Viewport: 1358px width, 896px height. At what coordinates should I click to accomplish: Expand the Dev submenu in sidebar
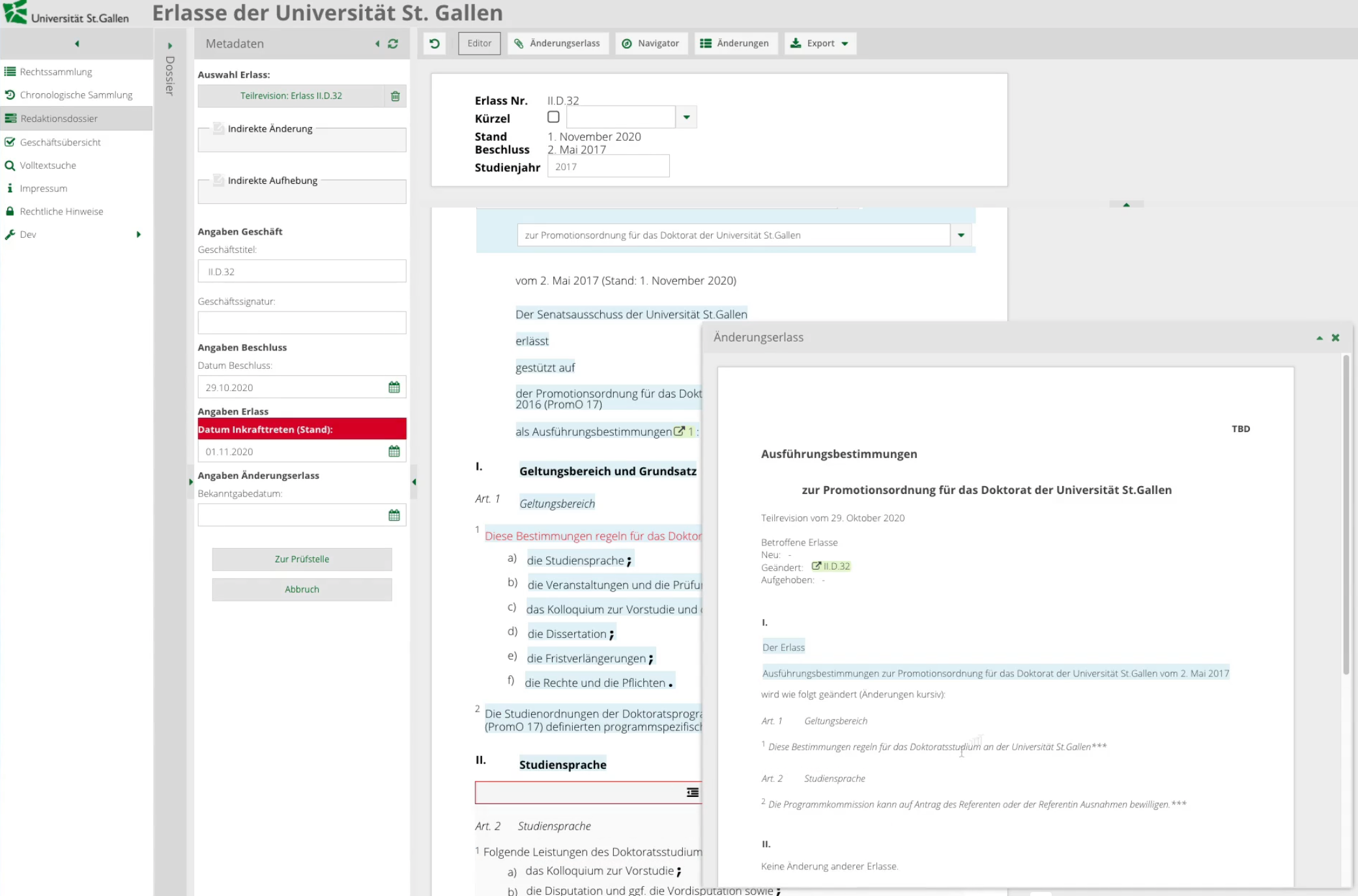tap(138, 235)
